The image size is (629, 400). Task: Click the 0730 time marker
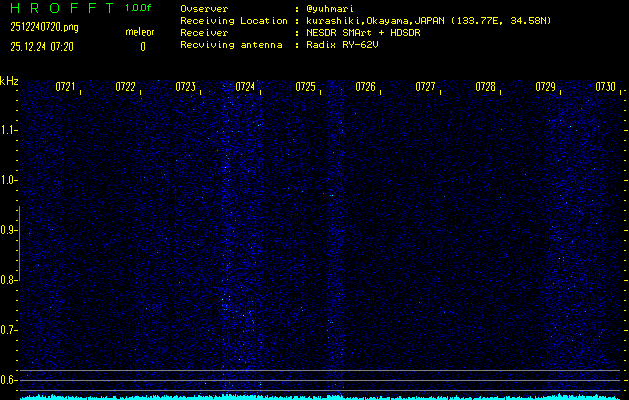click(605, 87)
